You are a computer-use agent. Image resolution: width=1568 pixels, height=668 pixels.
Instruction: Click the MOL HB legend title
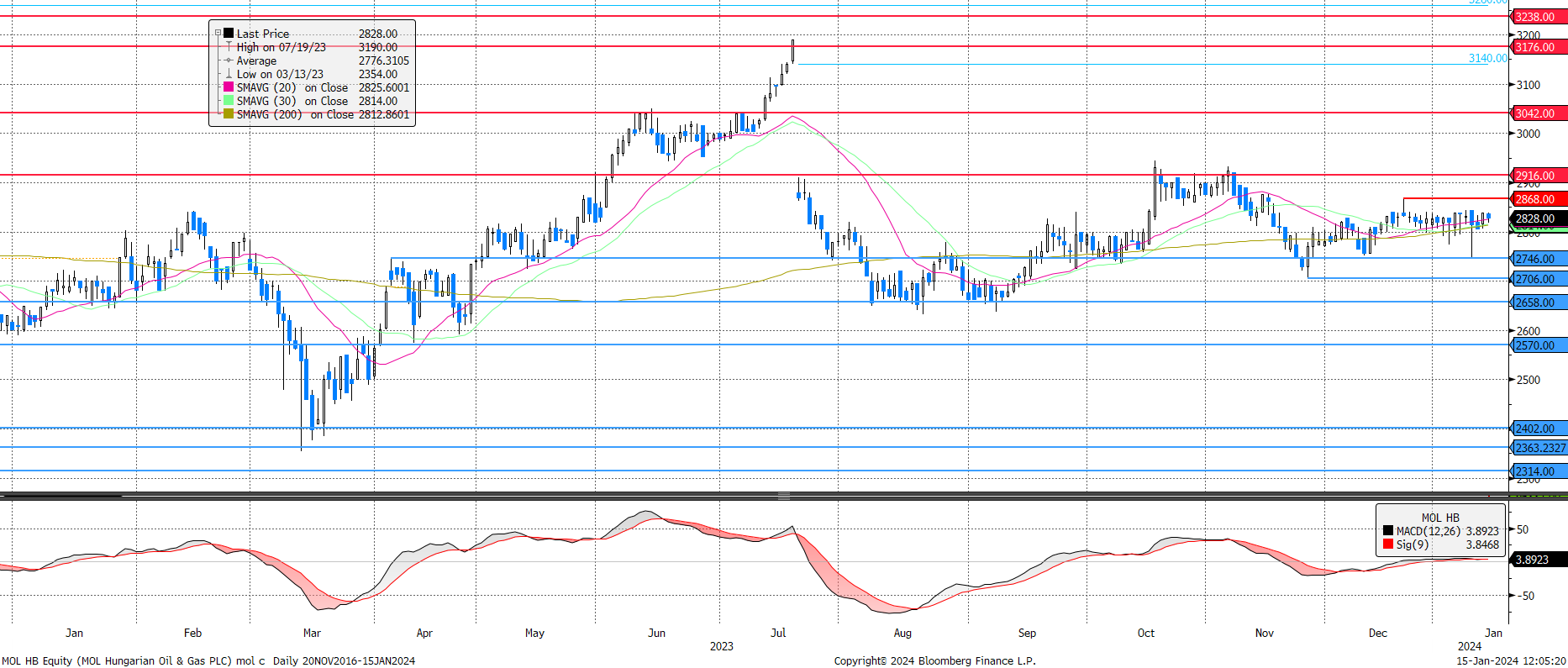(1440, 518)
